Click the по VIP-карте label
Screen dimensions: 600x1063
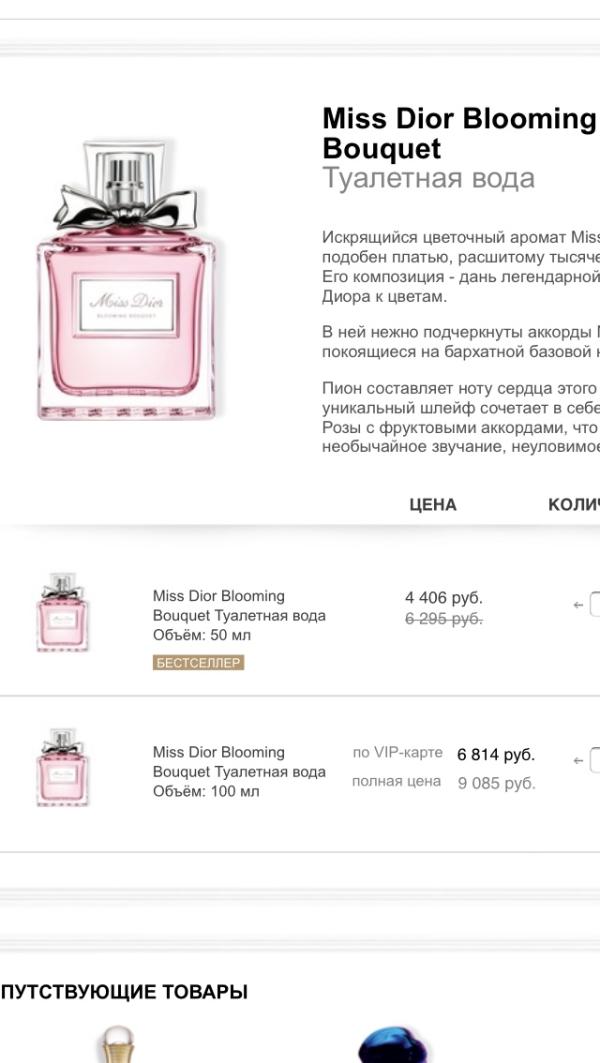[397, 752]
